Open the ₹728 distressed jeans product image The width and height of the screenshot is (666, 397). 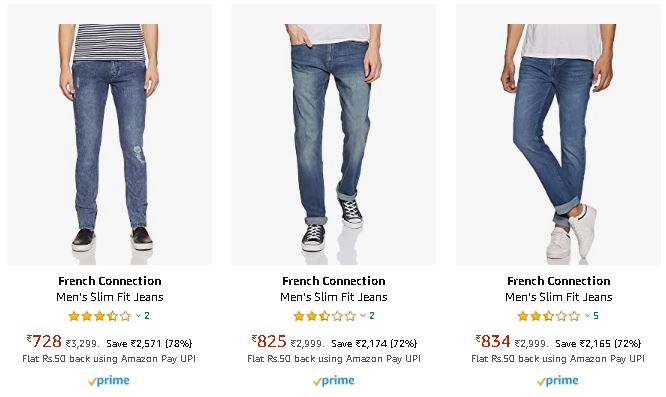109,135
